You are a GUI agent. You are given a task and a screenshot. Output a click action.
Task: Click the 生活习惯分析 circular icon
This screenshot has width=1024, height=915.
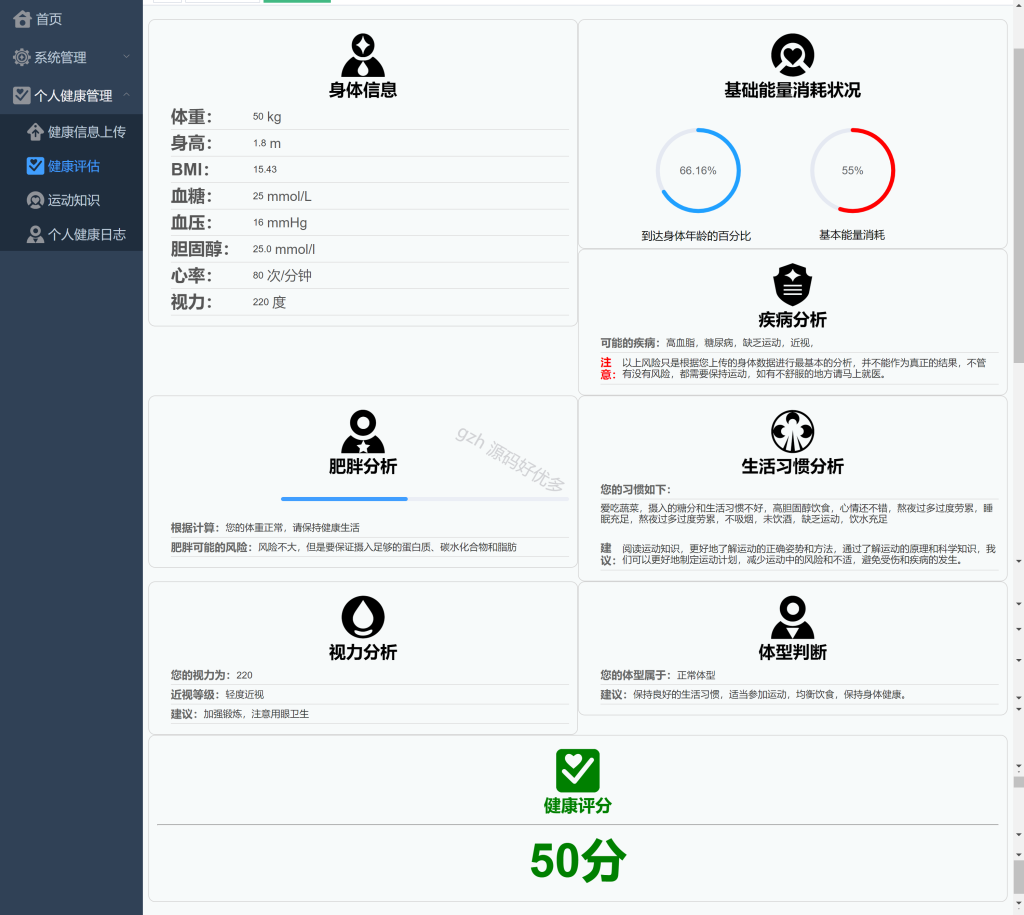click(792, 432)
